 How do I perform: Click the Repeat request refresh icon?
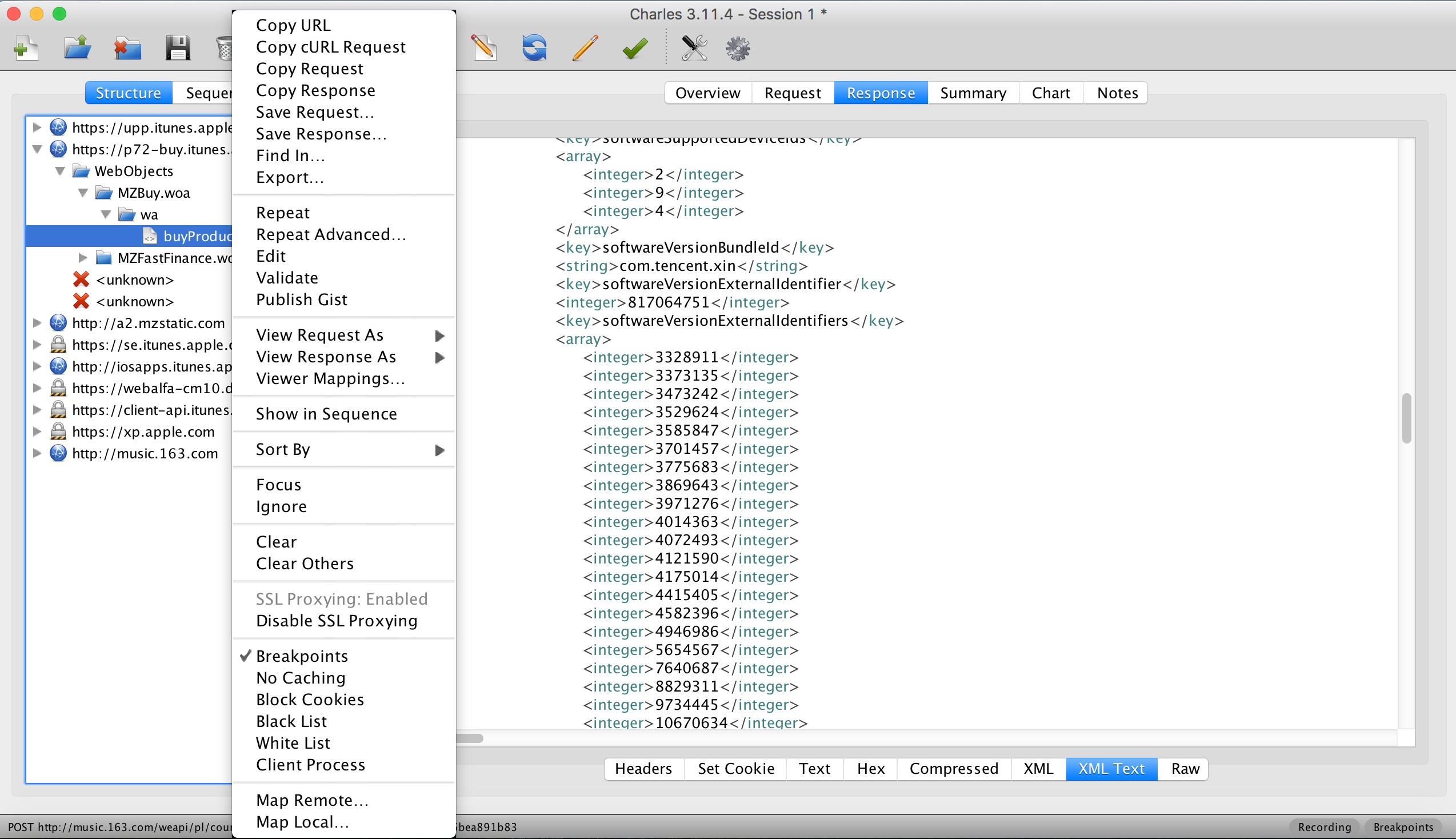pos(534,48)
